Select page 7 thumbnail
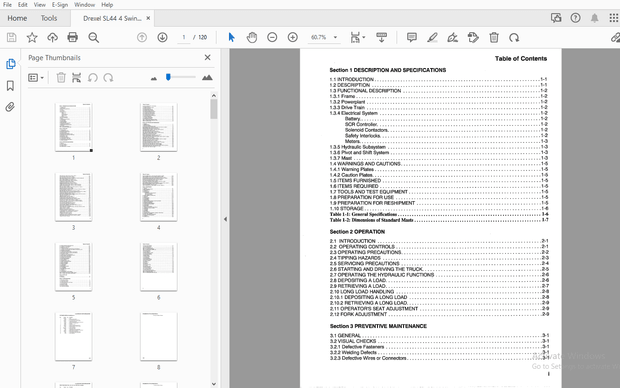 point(74,337)
